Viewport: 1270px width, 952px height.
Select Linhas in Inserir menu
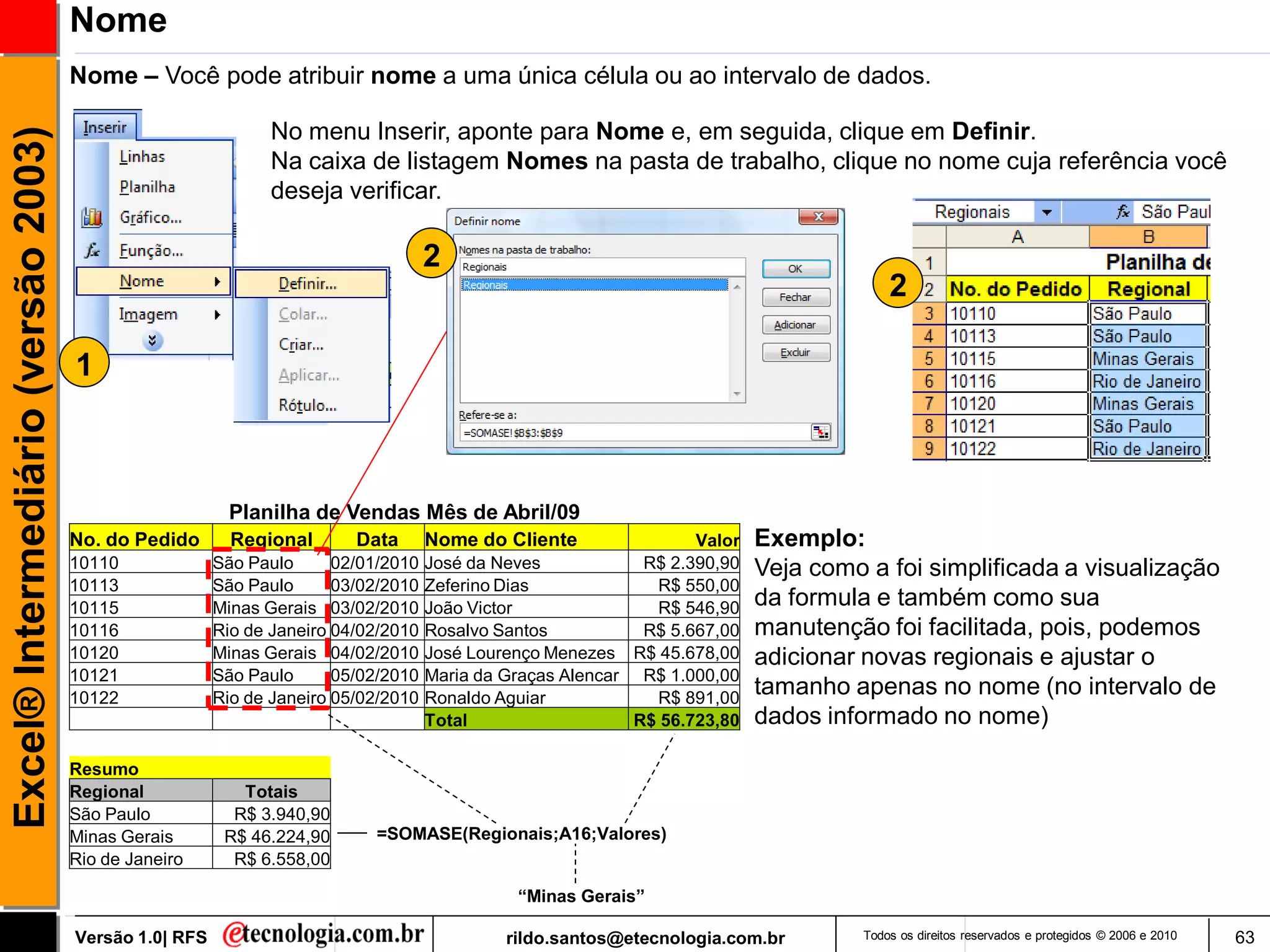[142, 156]
